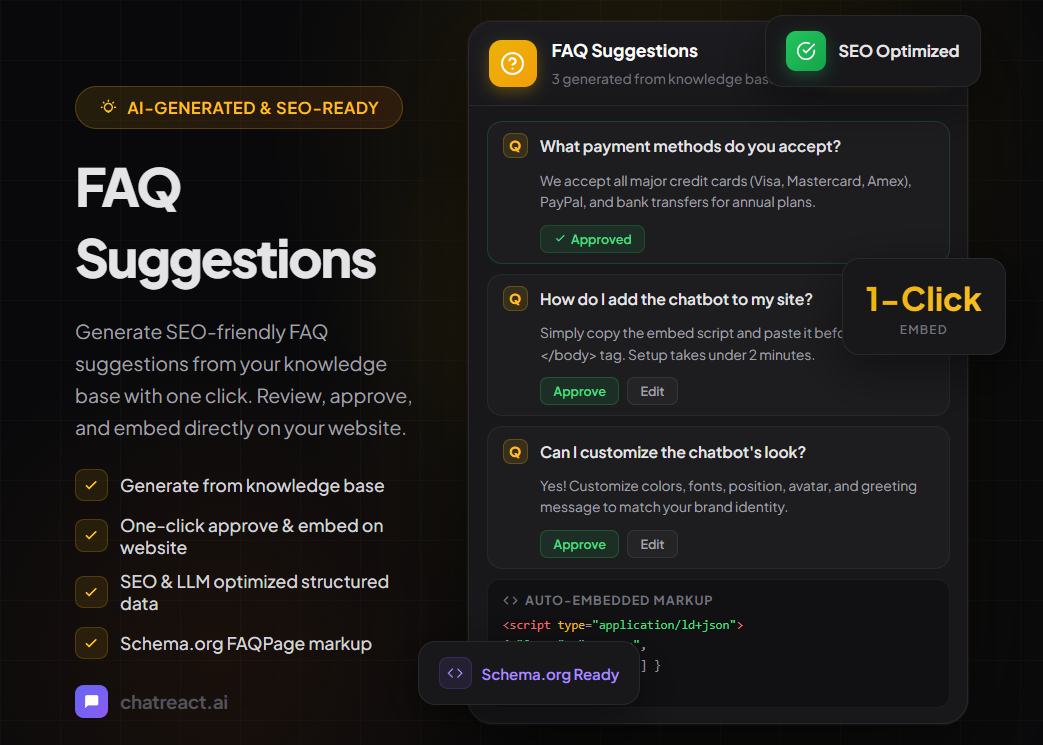Viewport: 1043px width, 745px height.
Task: Click the question mark icon beside FAQ Suggestions
Action: [512, 63]
